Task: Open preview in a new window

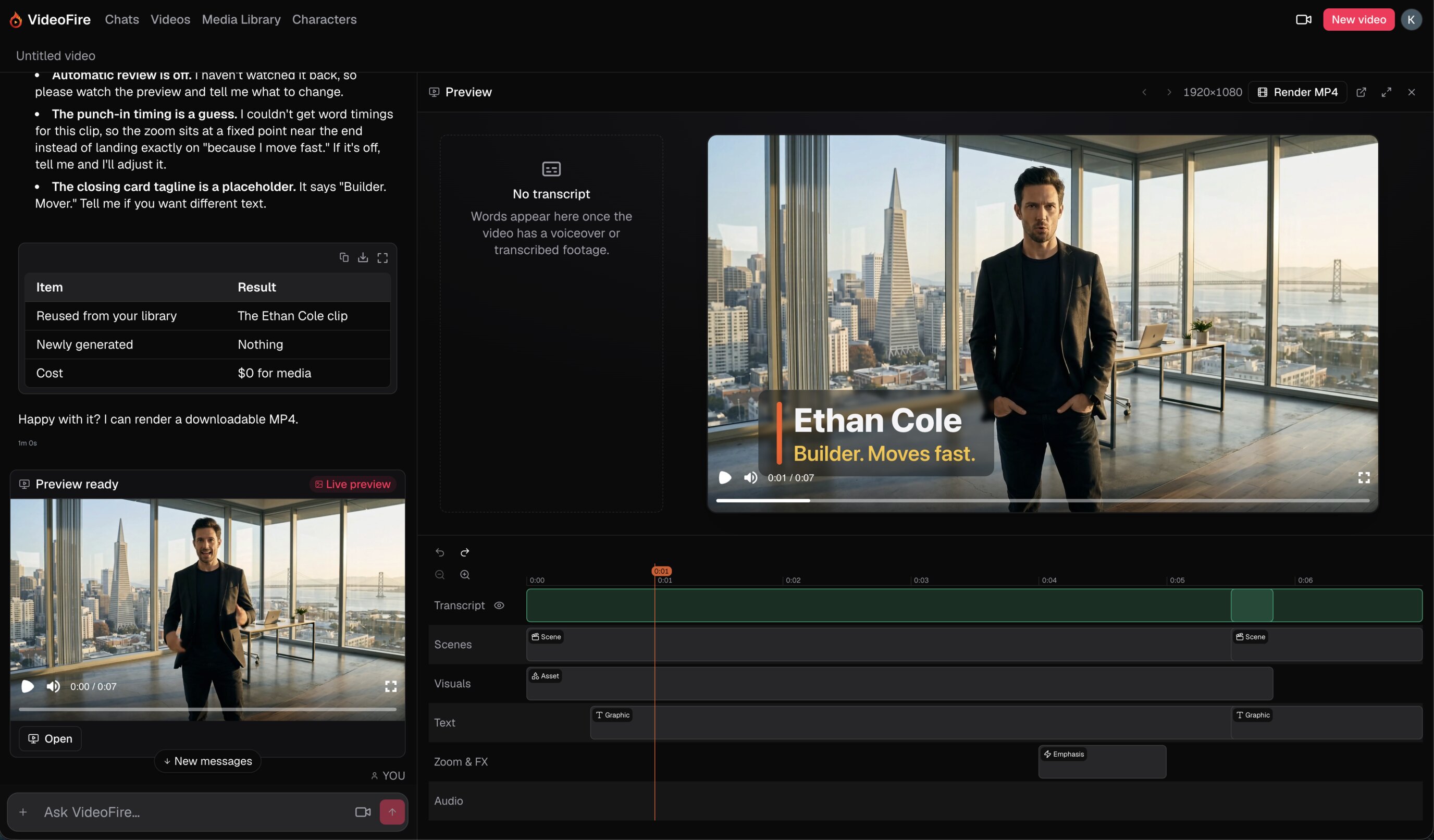Action: (1361, 92)
